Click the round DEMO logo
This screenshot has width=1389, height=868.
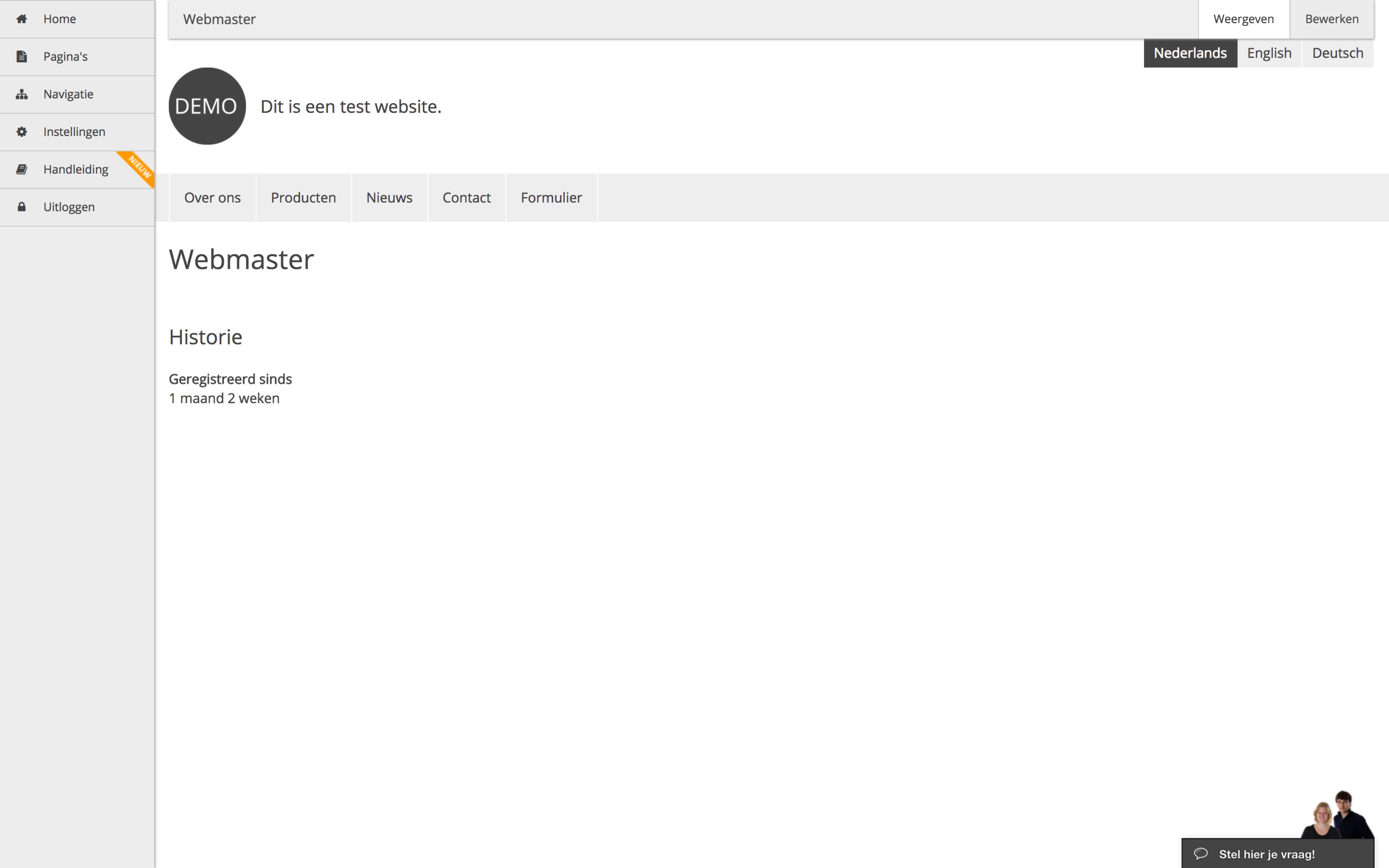tap(207, 106)
